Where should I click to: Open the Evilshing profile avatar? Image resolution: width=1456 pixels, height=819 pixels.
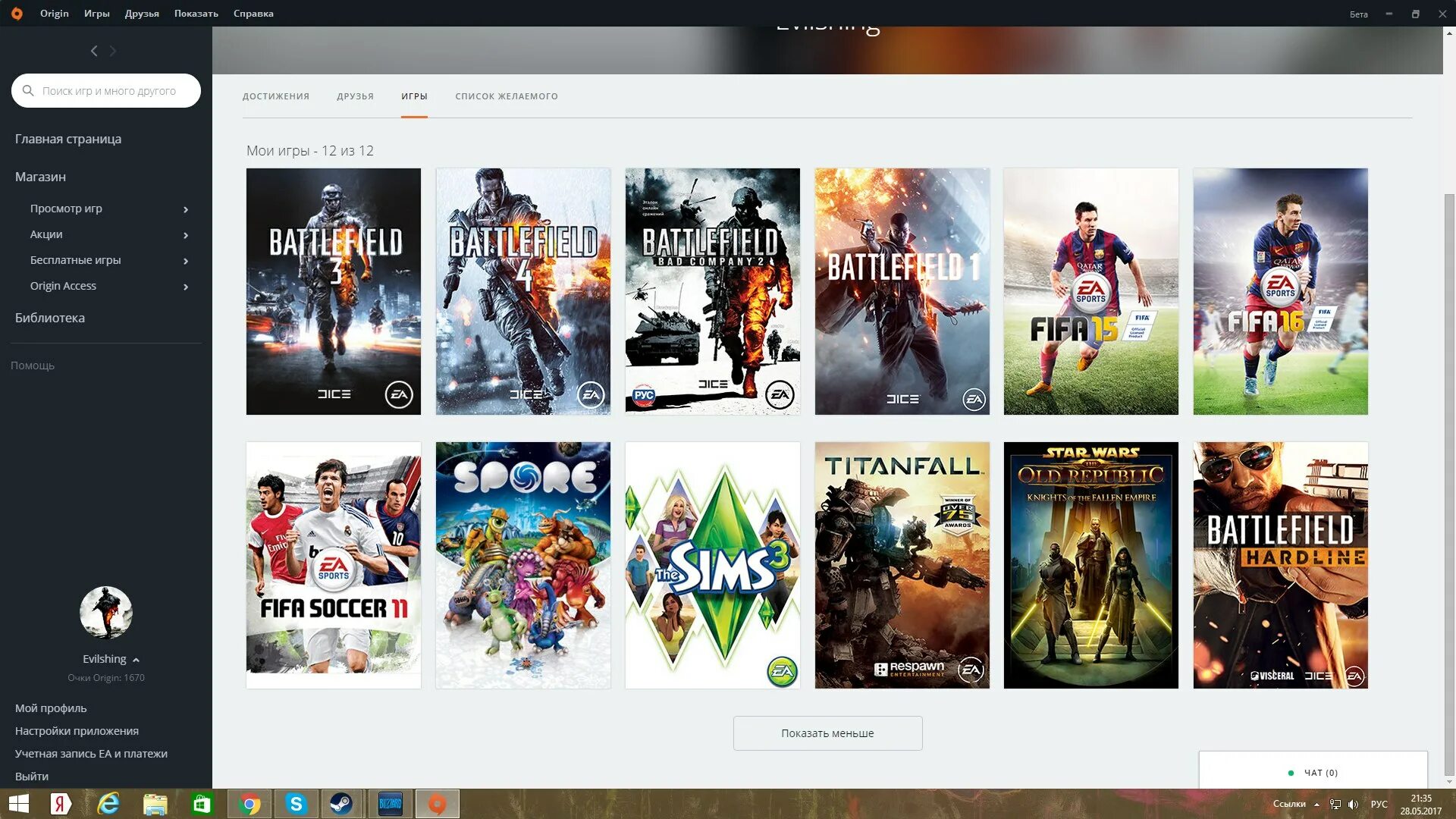coord(106,612)
